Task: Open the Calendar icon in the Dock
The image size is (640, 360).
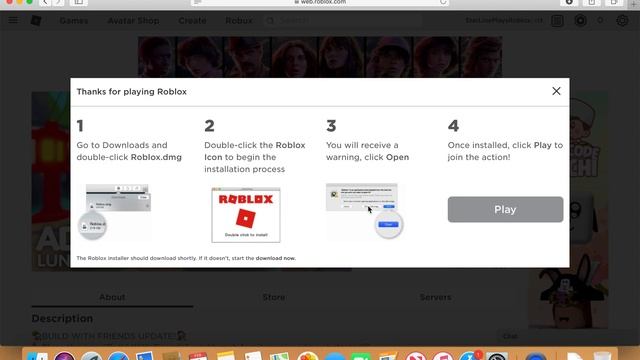Action: pos(198,356)
